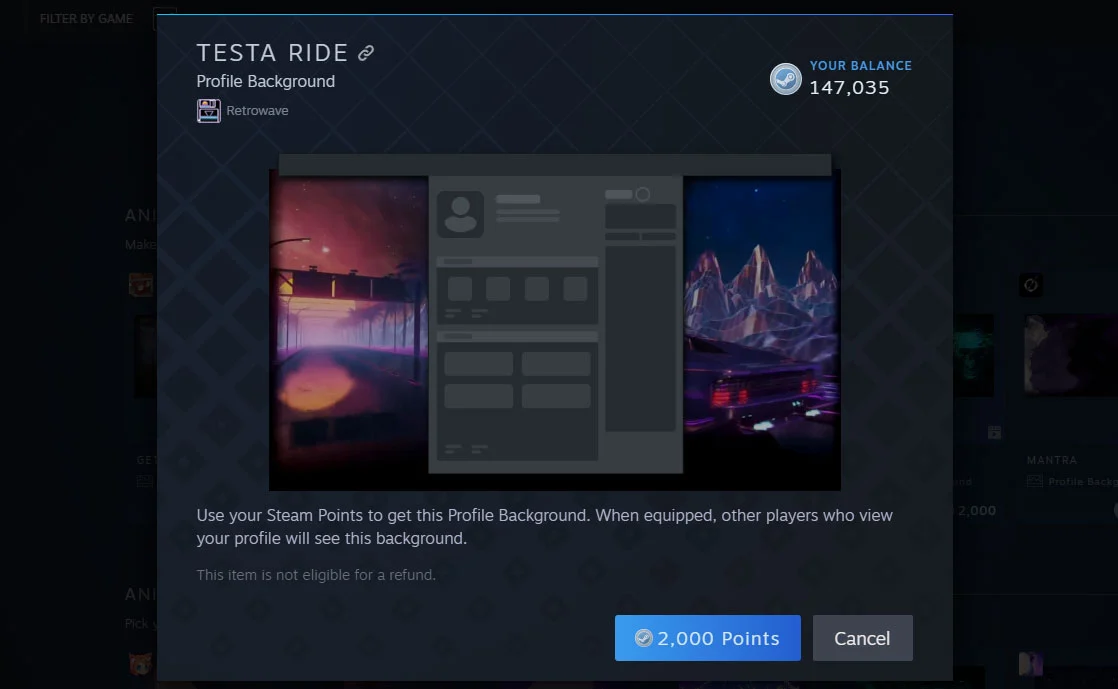Click the Retrowave game icon
Viewport: 1118px width, 689px height.
point(208,111)
